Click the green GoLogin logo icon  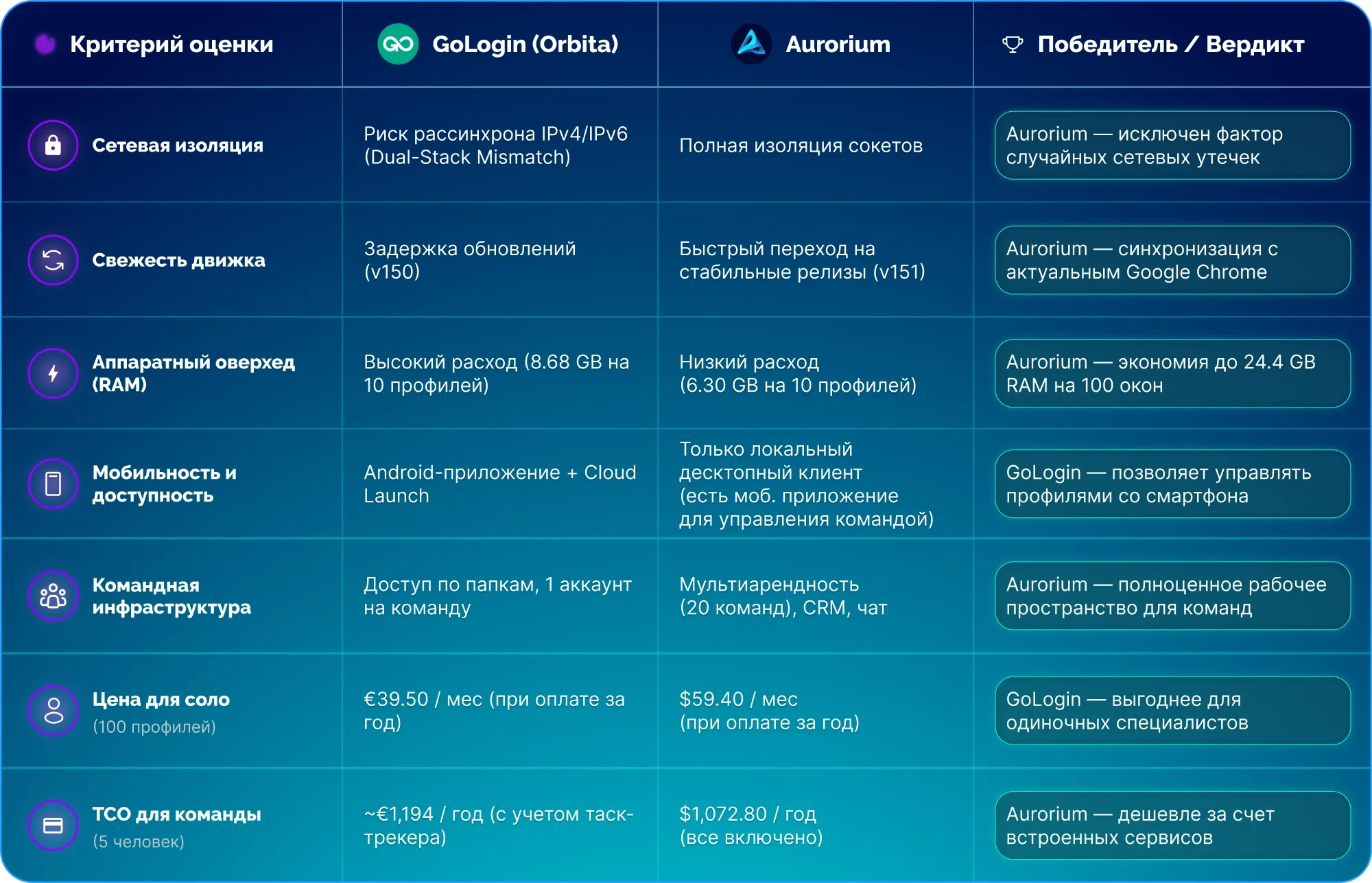398,44
